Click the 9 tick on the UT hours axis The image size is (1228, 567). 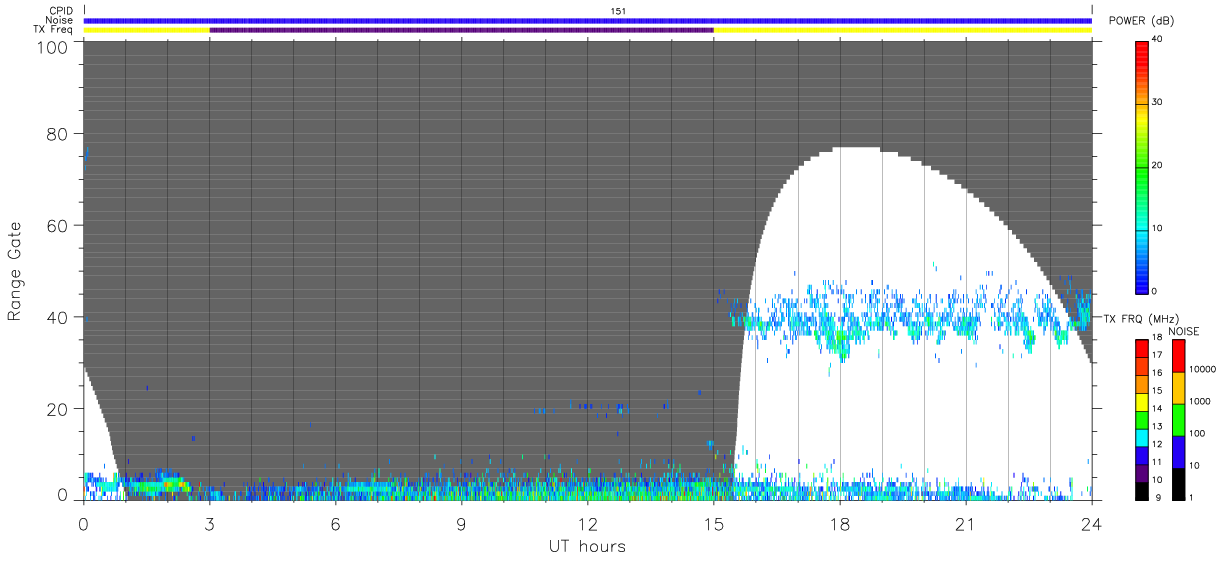462,524
